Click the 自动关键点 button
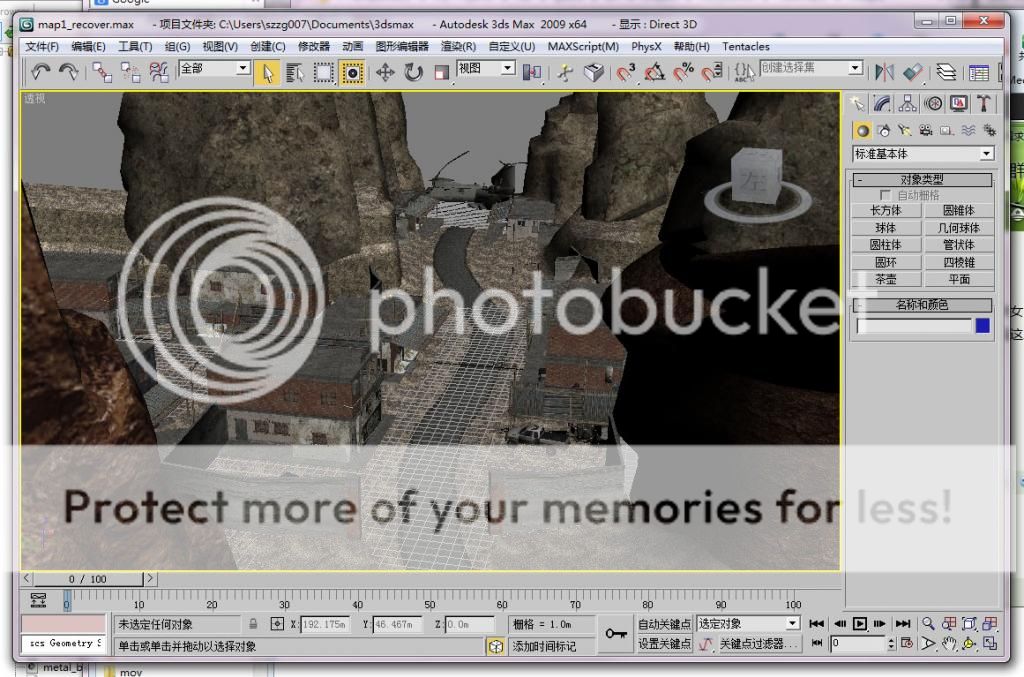This screenshot has width=1024, height=677. click(664, 624)
